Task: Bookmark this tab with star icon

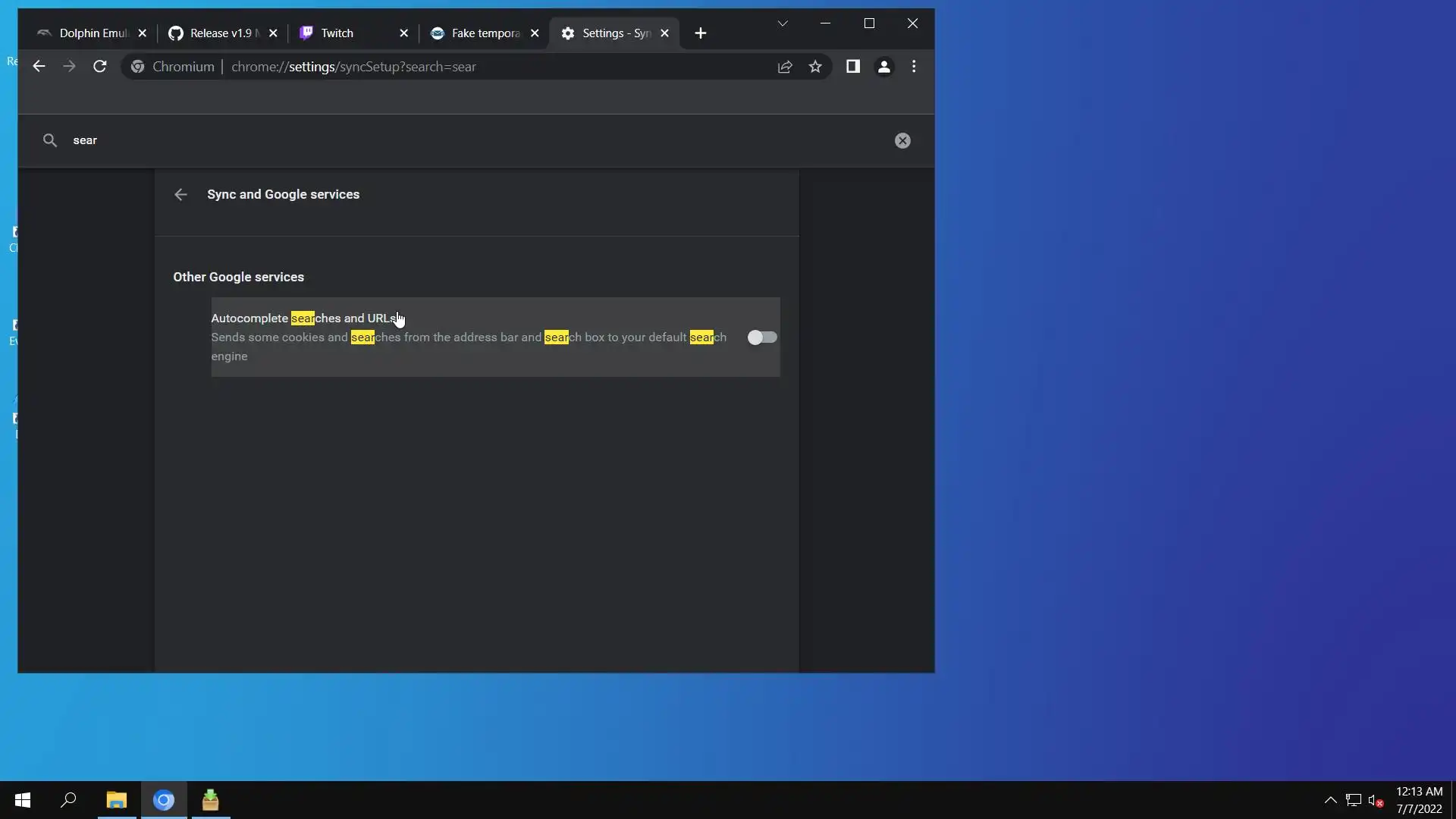Action: [x=815, y=67]
